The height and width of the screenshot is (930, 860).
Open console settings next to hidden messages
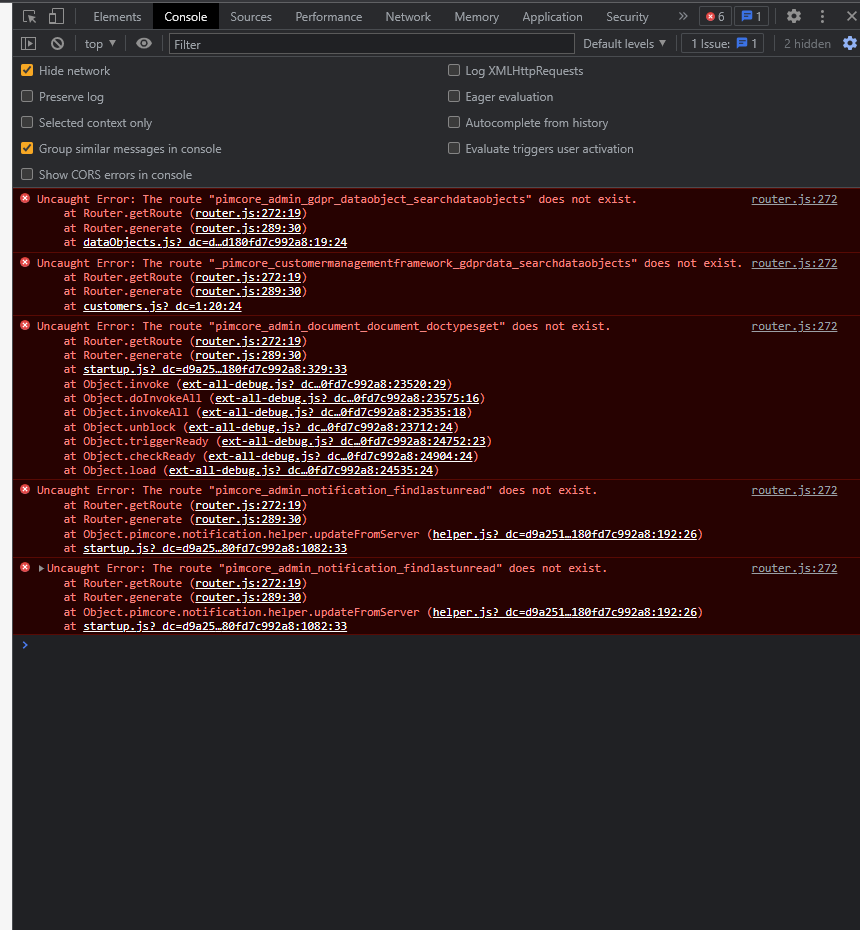click(852, 43)
